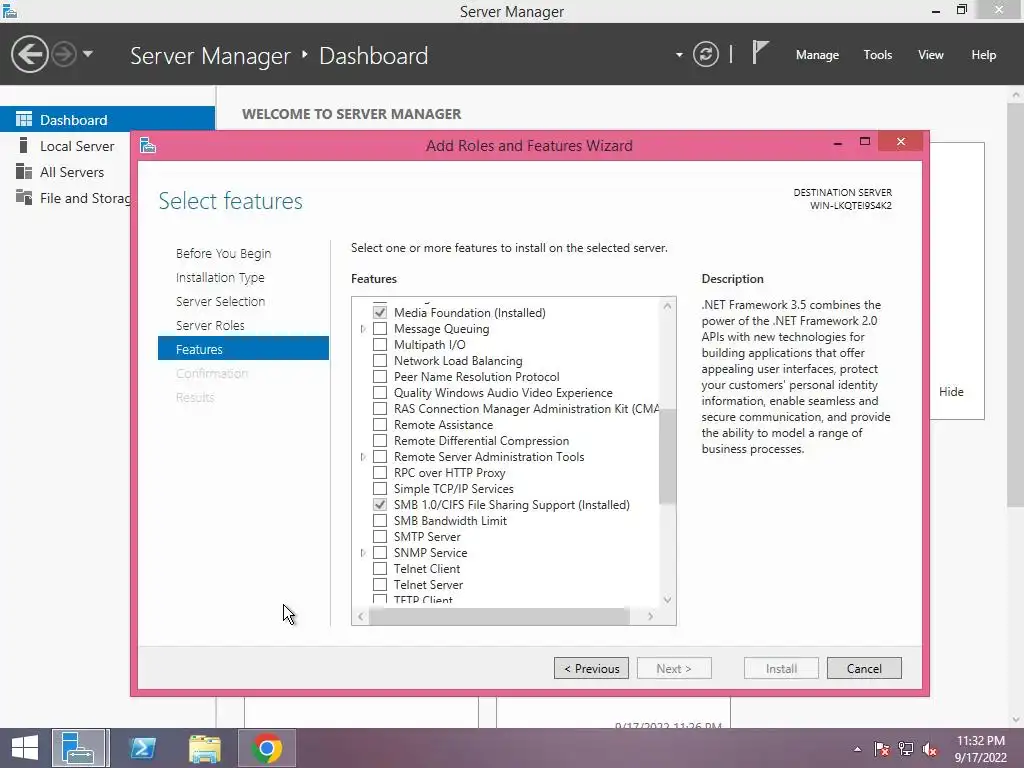This screenshot has width=1024, height=768.
Task: Enable Network Load Balancing checkbox
Action: (379, 360)
